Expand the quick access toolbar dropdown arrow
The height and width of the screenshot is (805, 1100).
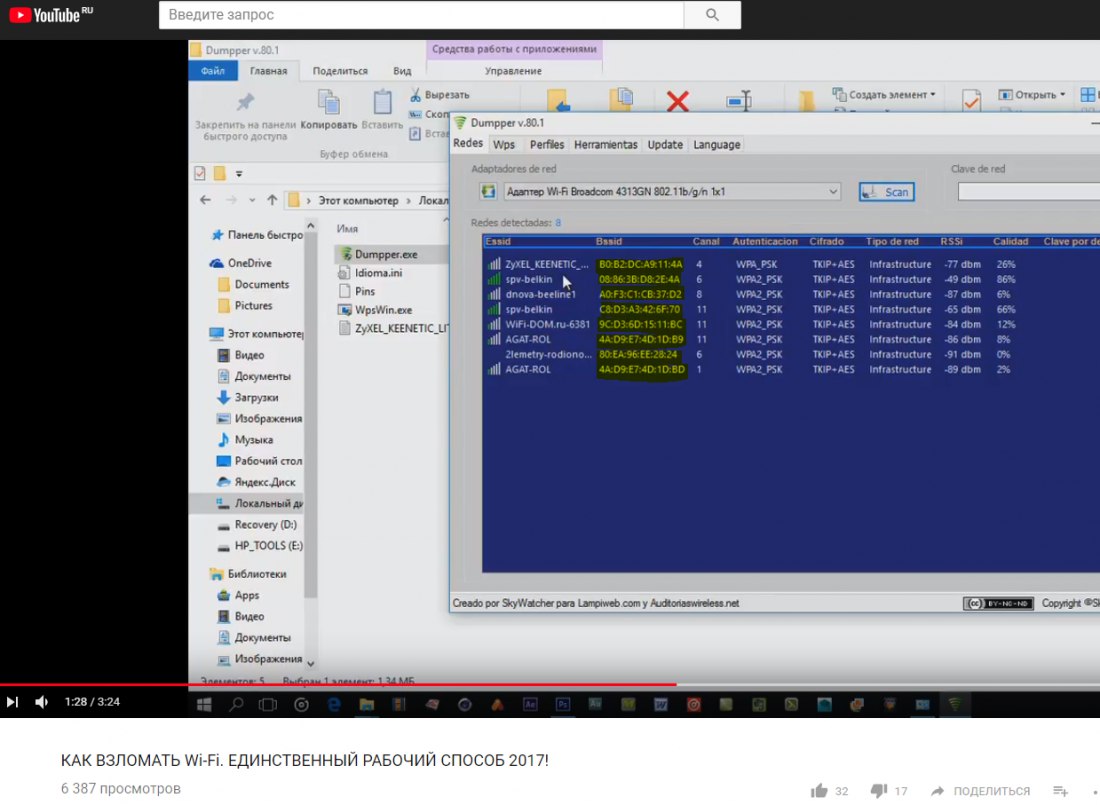pos(239,173)
